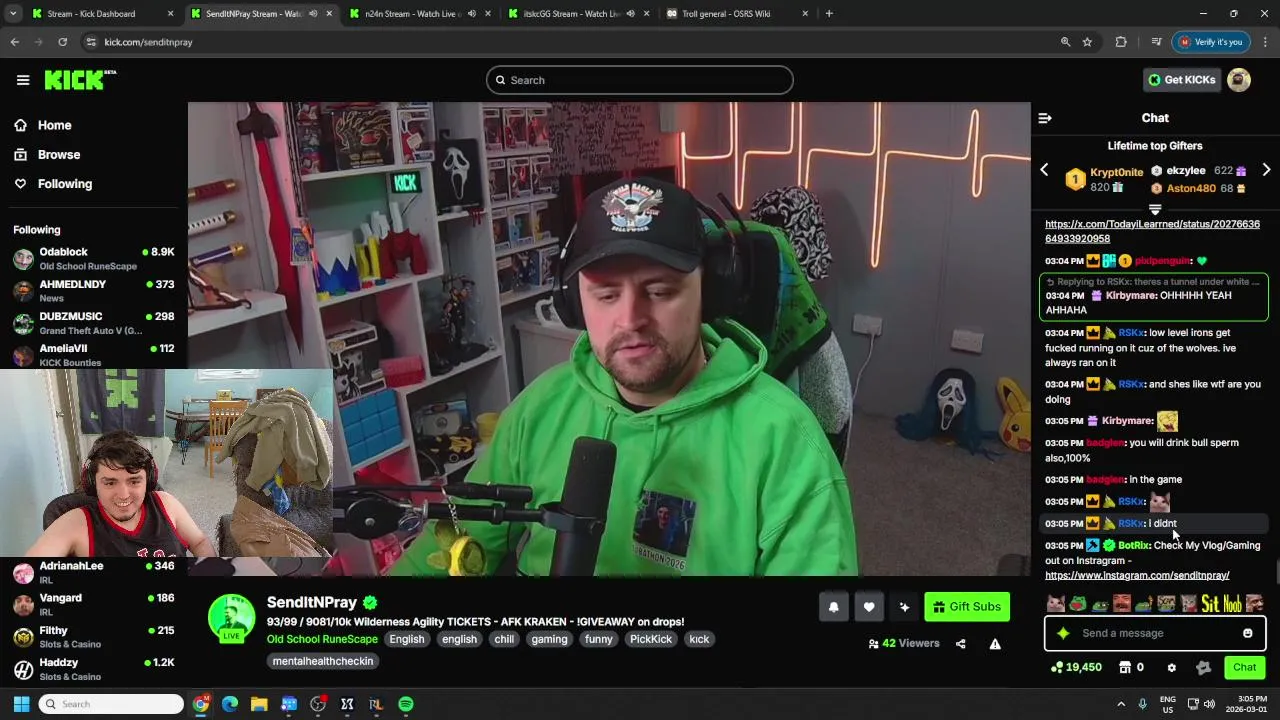Open Filthy channel in Following list
The height and width of the screenshot is (720, 1280).
93,637
